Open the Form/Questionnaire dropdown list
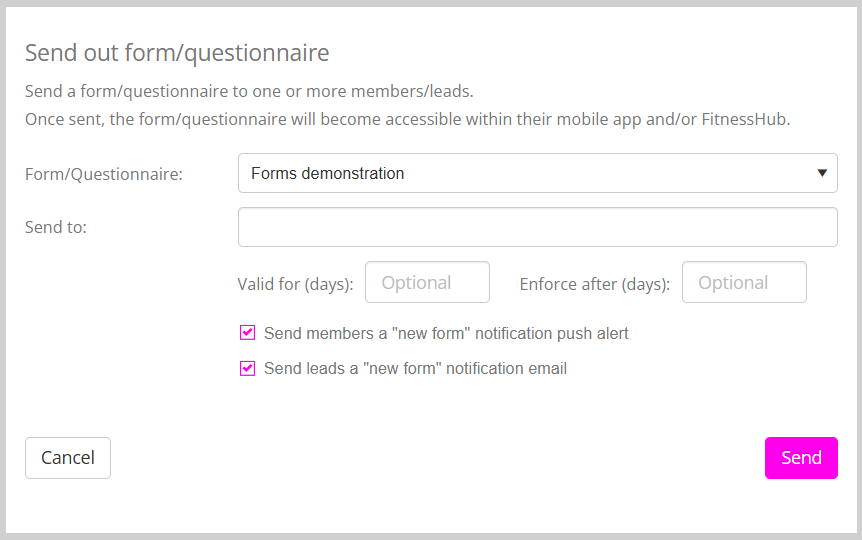Image resolution: width=862 pixels, height=540 pixels. (x=537, y=173)
